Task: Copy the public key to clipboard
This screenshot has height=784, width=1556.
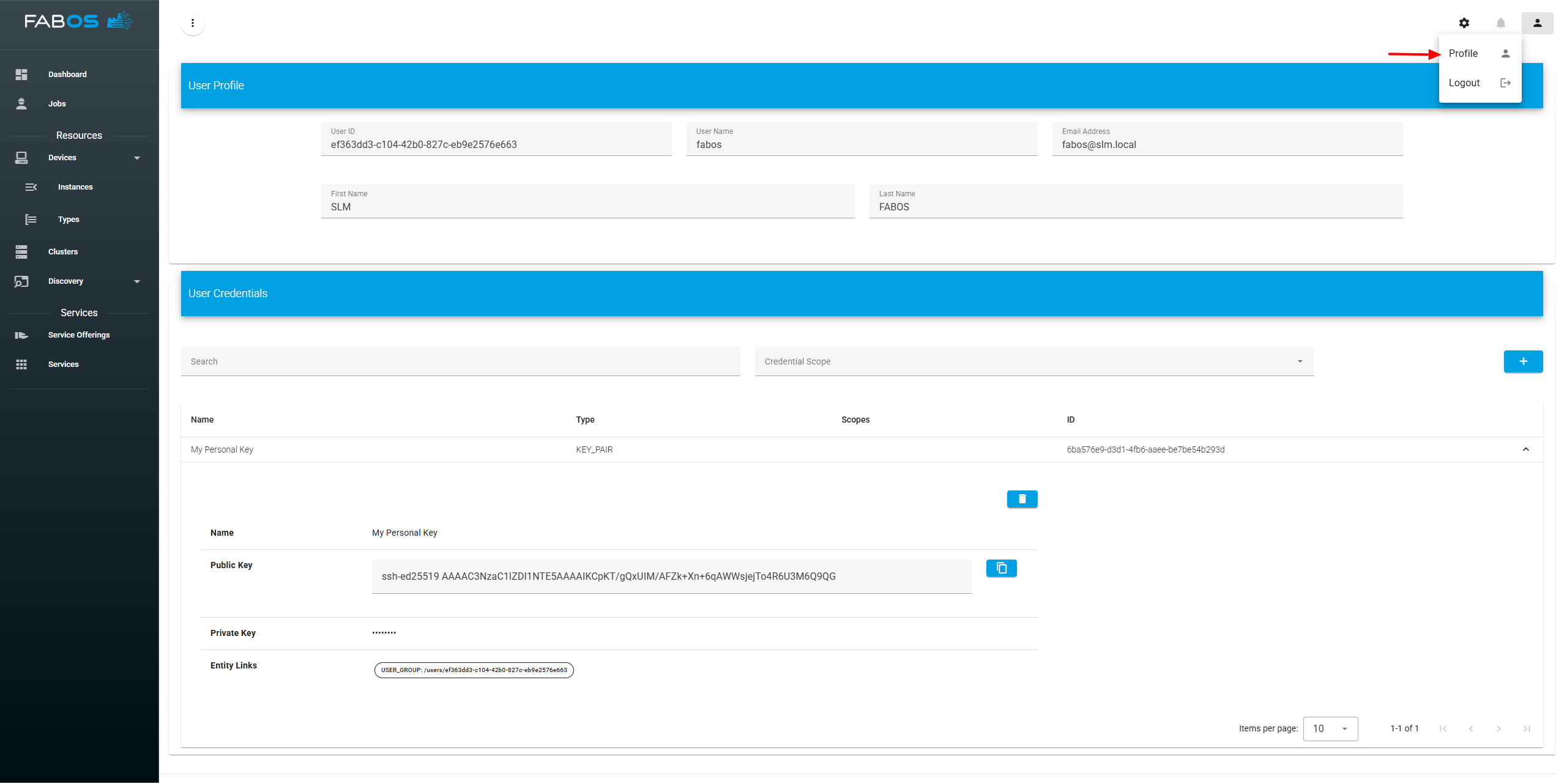Action: click(x=1001, y=568)
